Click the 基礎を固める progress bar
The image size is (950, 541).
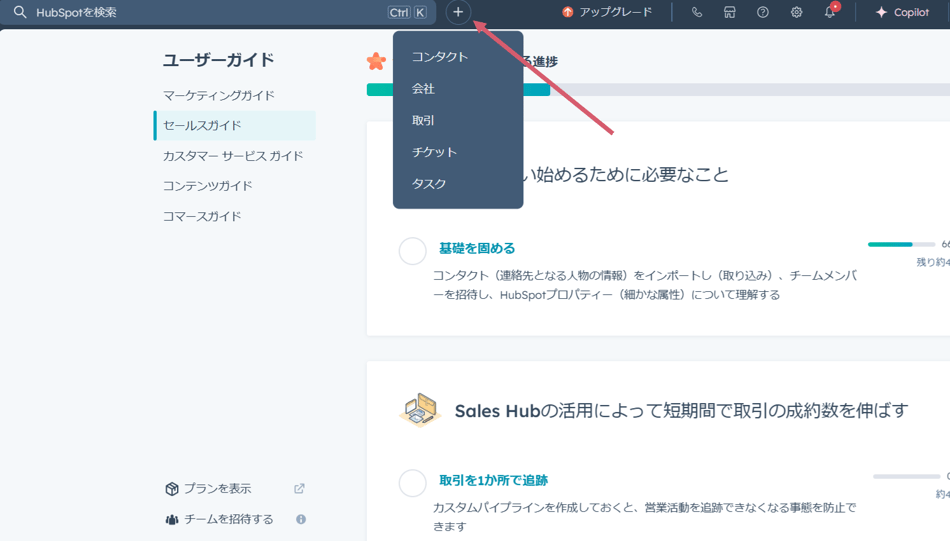coord(902,244)
